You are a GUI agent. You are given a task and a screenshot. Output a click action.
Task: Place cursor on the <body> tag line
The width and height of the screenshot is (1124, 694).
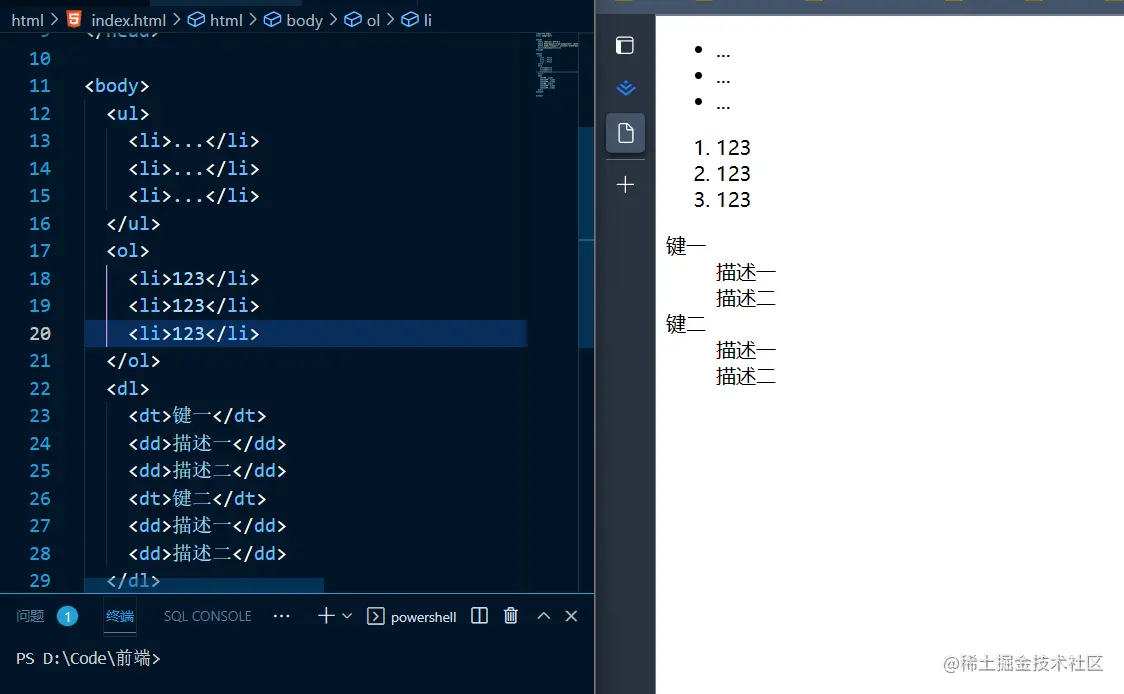[x=117, y=86]
